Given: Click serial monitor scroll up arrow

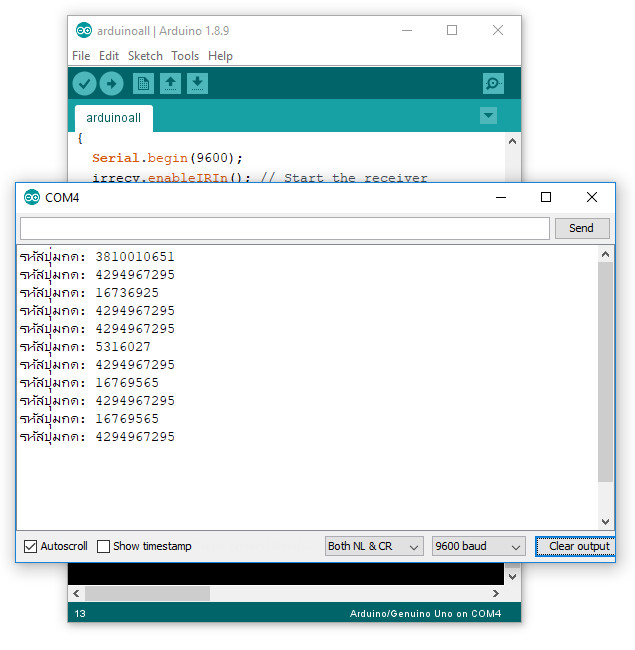Looking at the screenshot, I should click(605, 254).
